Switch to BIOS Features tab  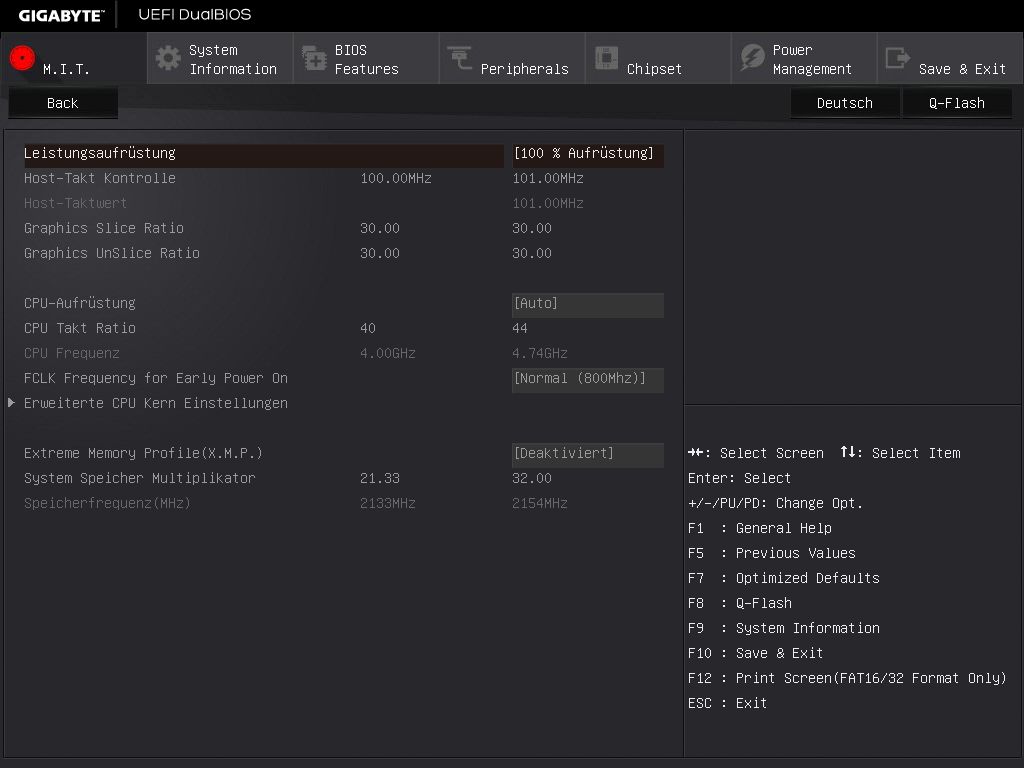tap(366, 59)
